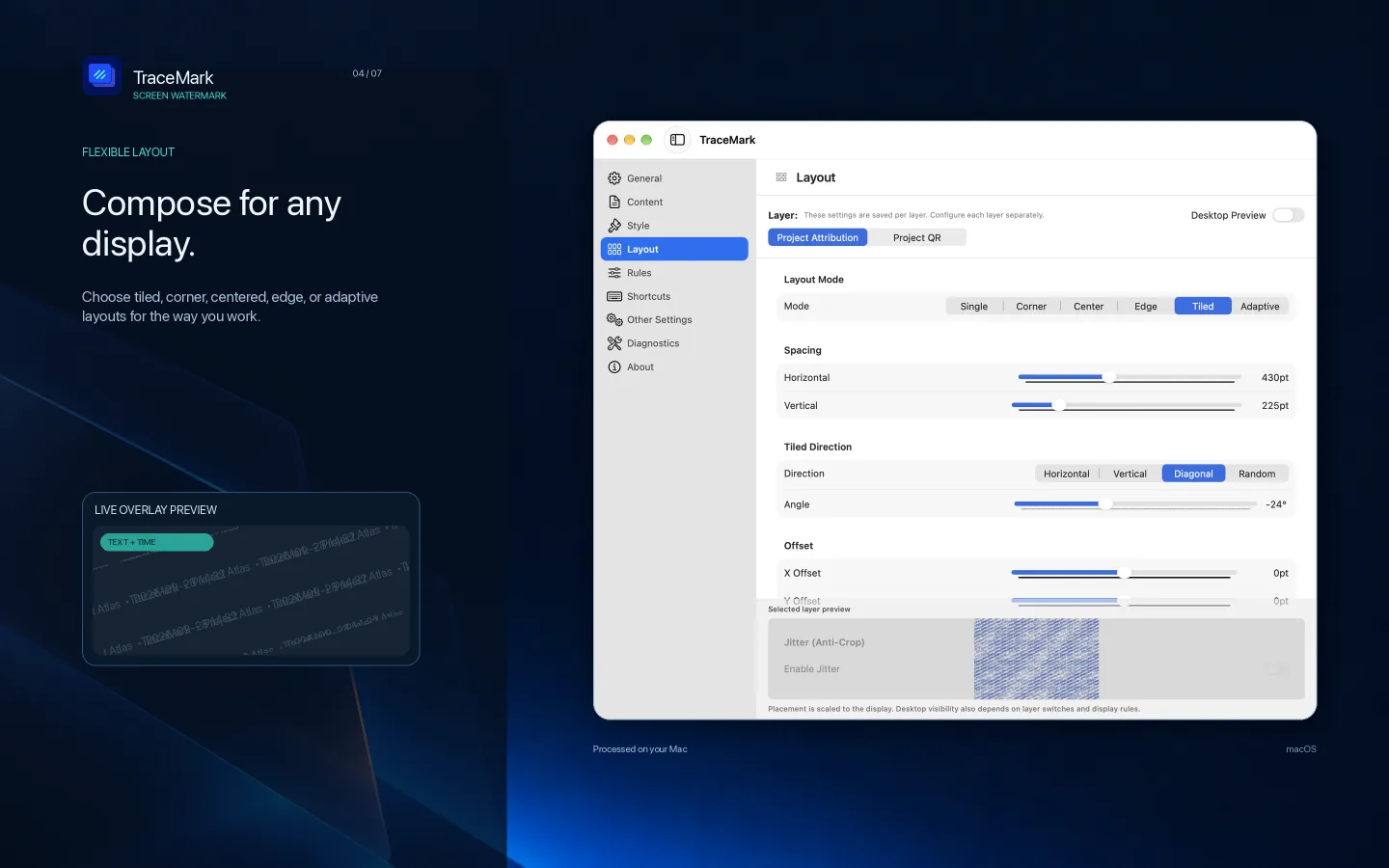The image size is (1389, 868).
Task: Open Other Settings in sidebar
Action: point(674,319)
